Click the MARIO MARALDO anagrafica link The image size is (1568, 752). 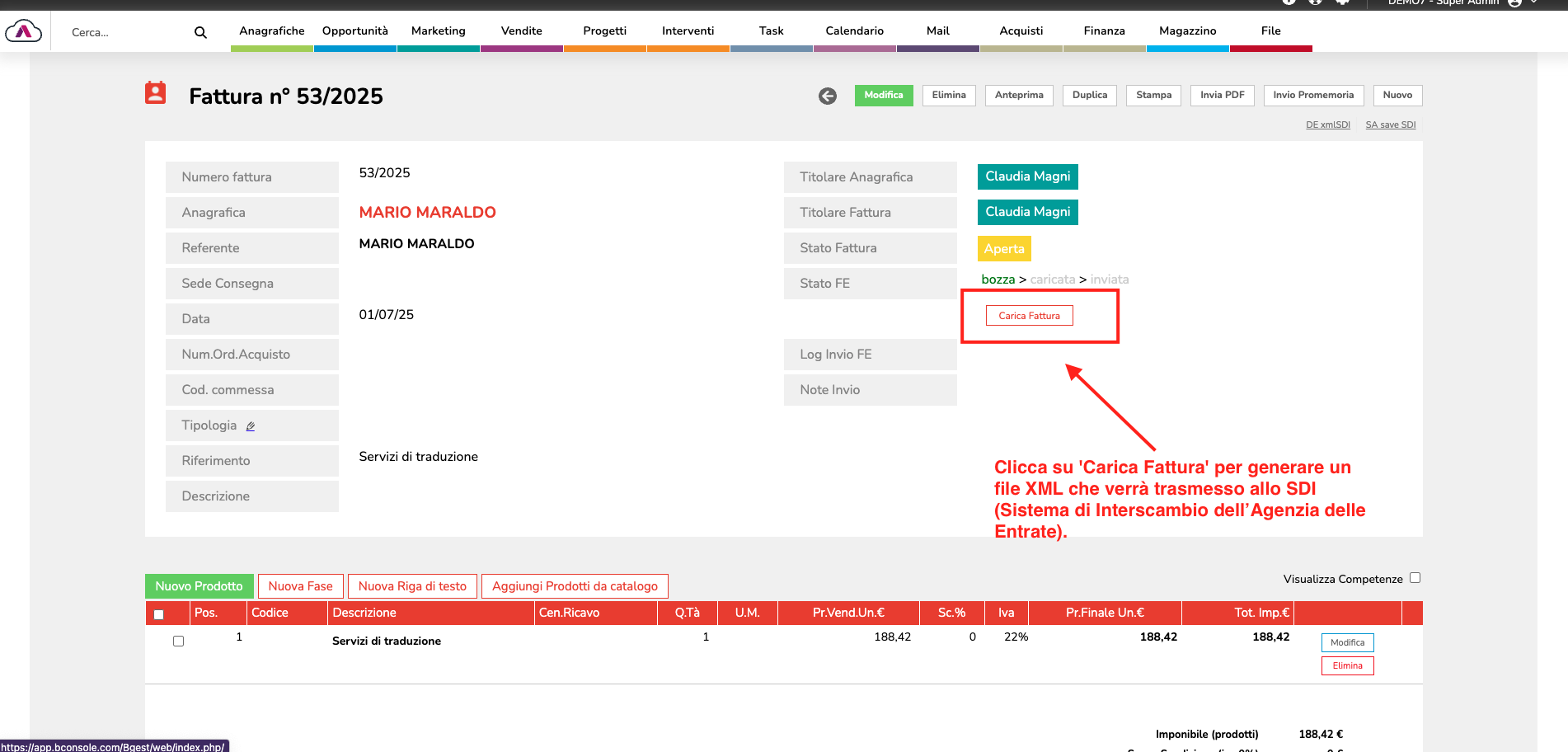coord(427,213)
